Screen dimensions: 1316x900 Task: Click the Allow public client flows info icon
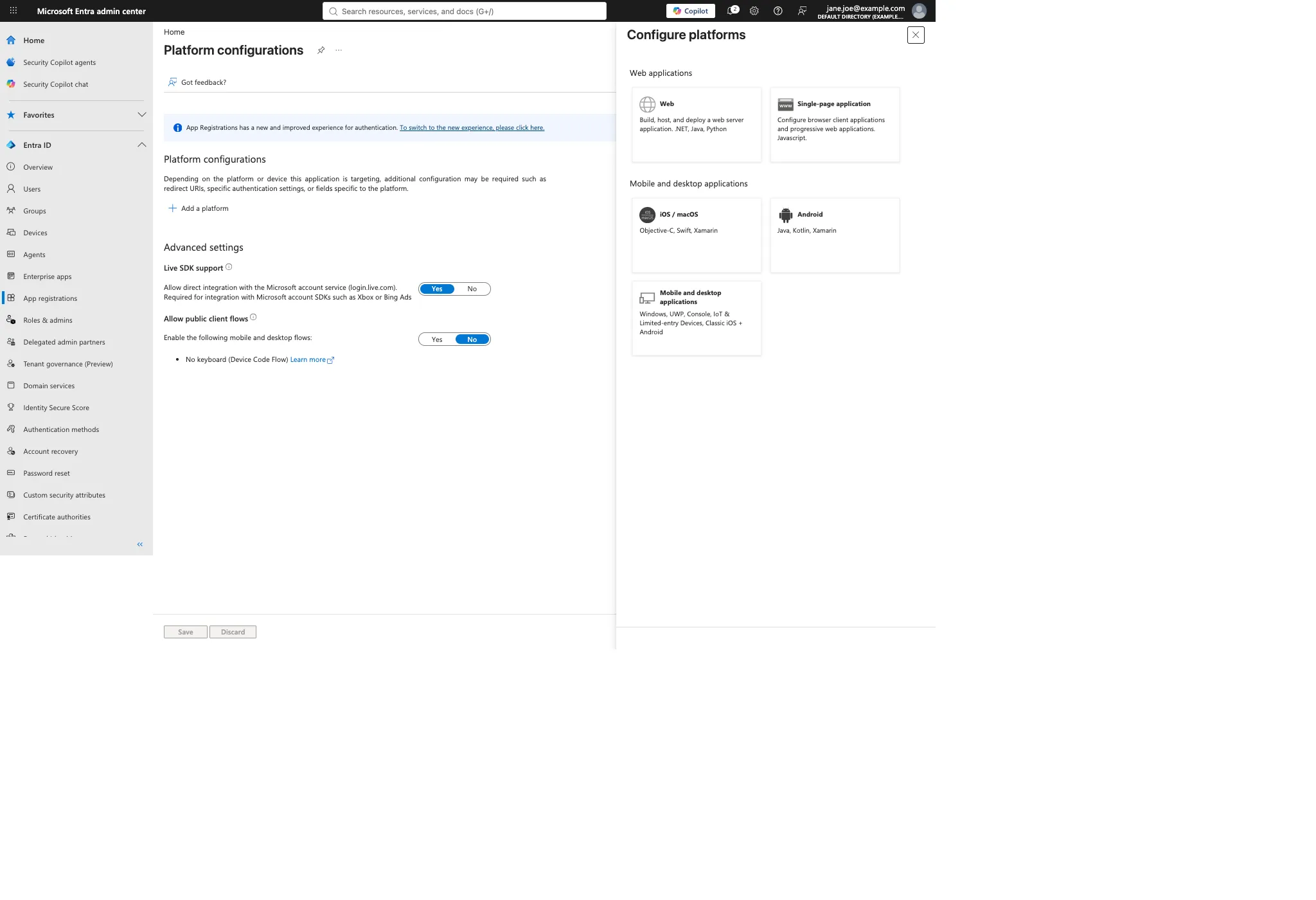click(253, 318)
